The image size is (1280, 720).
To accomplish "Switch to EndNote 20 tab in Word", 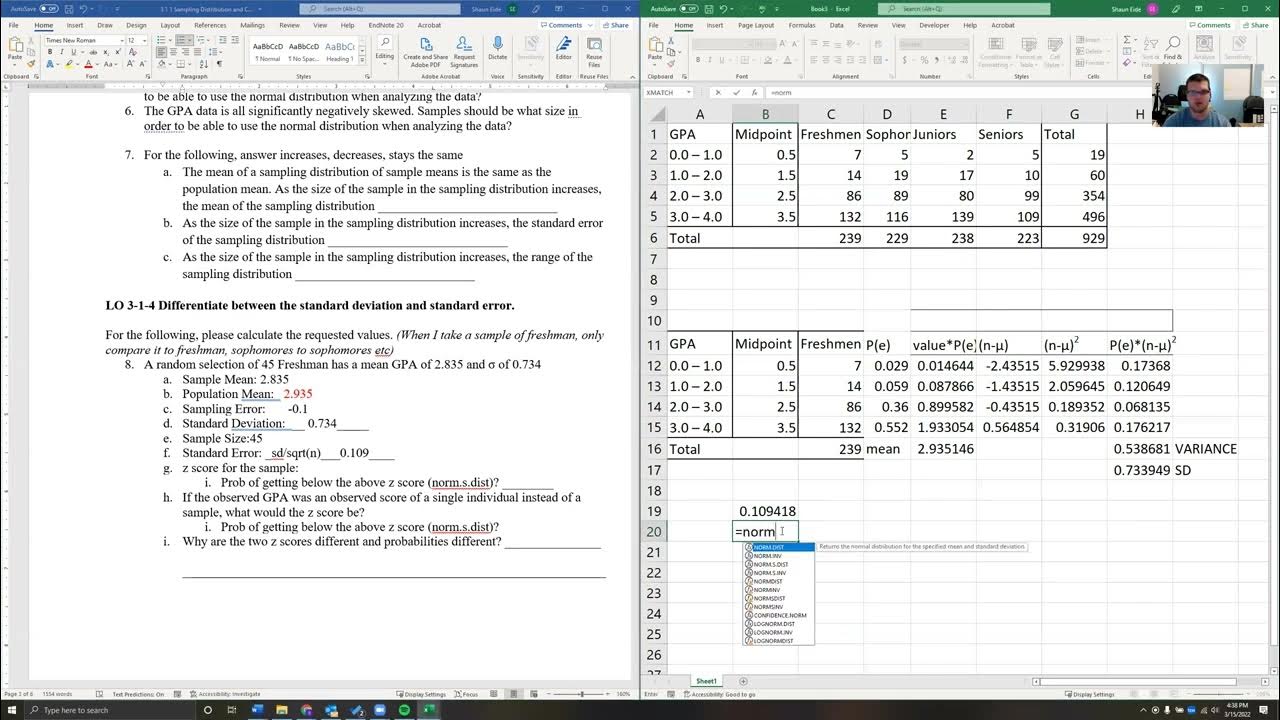I will click(x=384, y=25).
